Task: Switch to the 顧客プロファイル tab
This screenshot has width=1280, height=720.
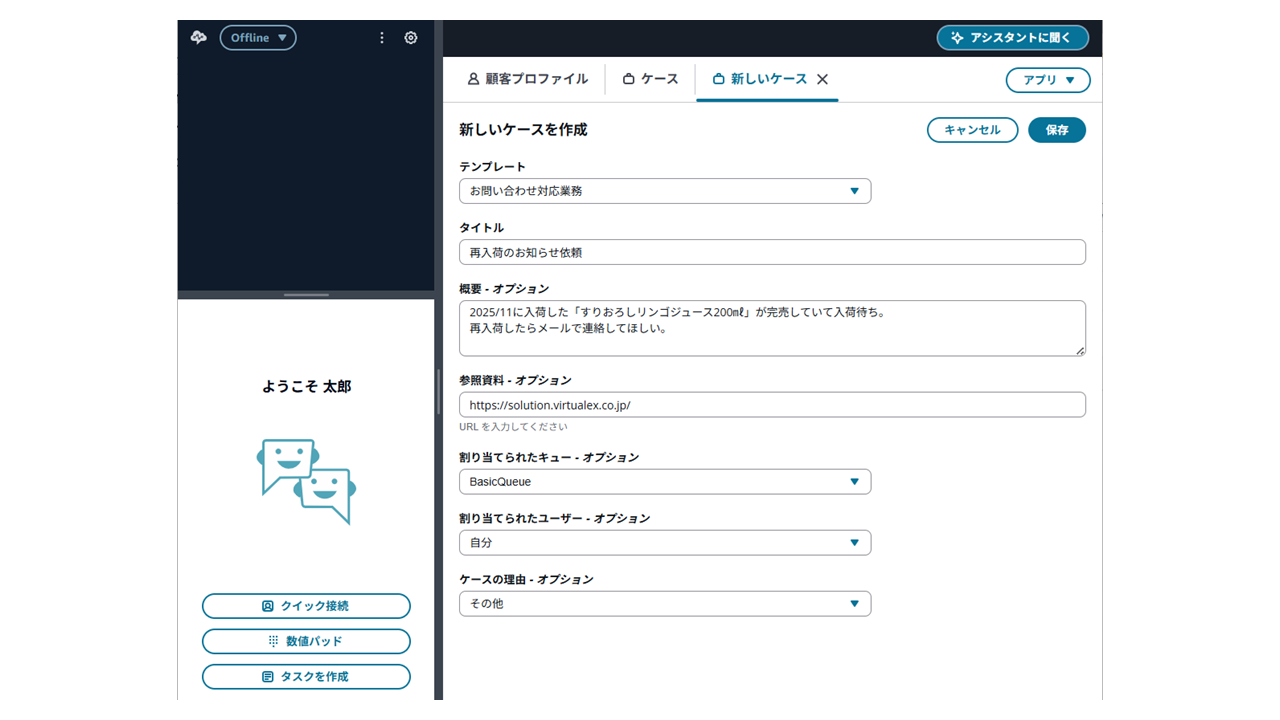Action: pyautogui.click(x=528, y=79)
